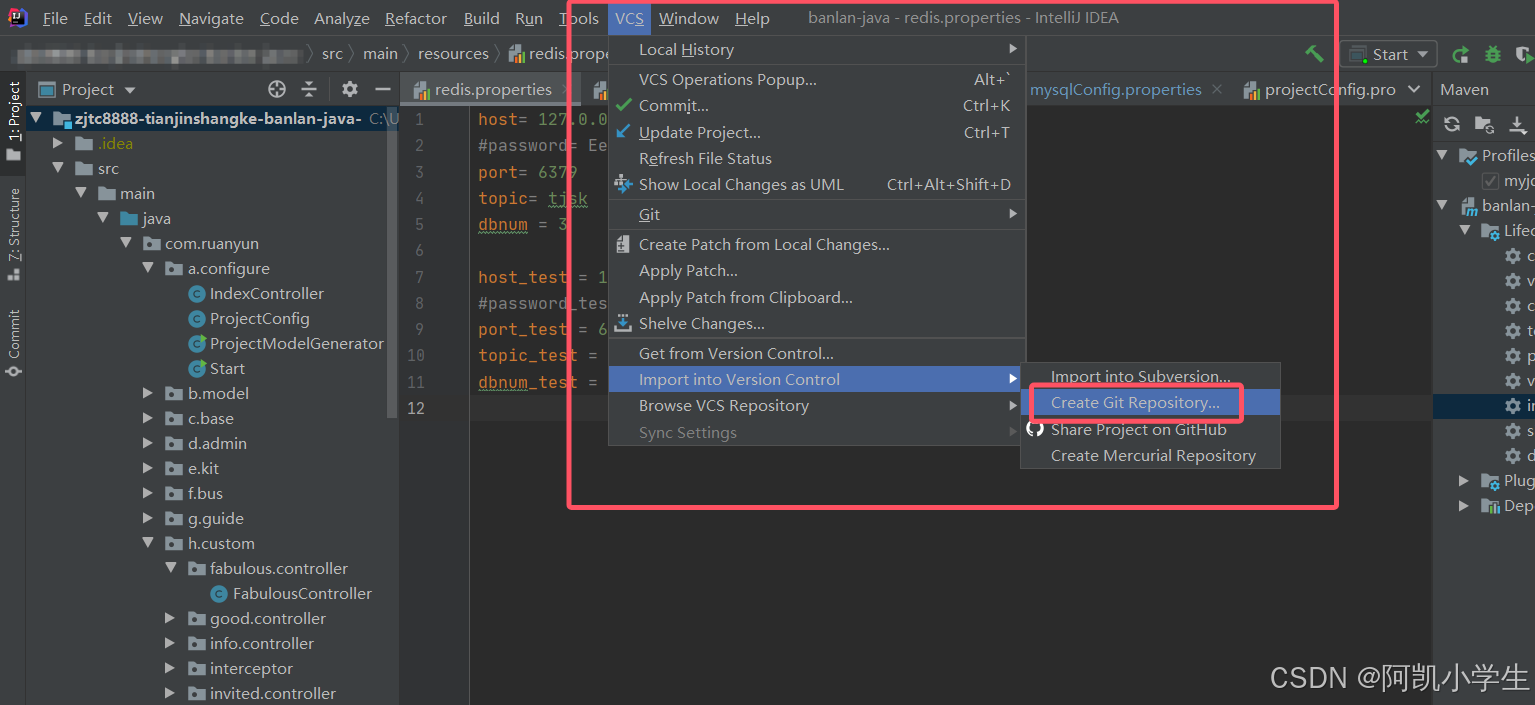1535x705 pixels.
Task: Click the Debug bug icon
Action: 1493,54
